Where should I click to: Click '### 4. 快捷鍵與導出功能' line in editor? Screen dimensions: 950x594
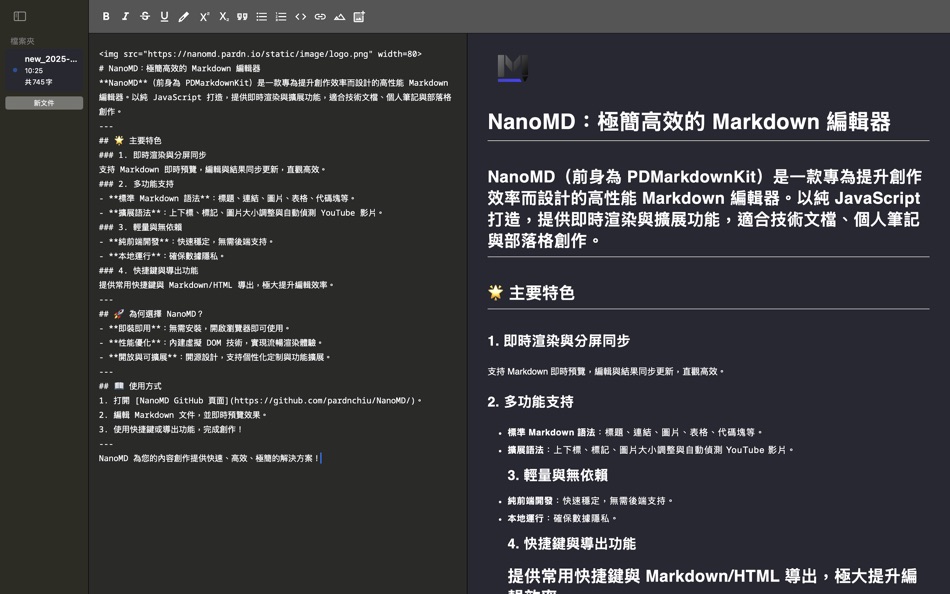pos(148,270)
